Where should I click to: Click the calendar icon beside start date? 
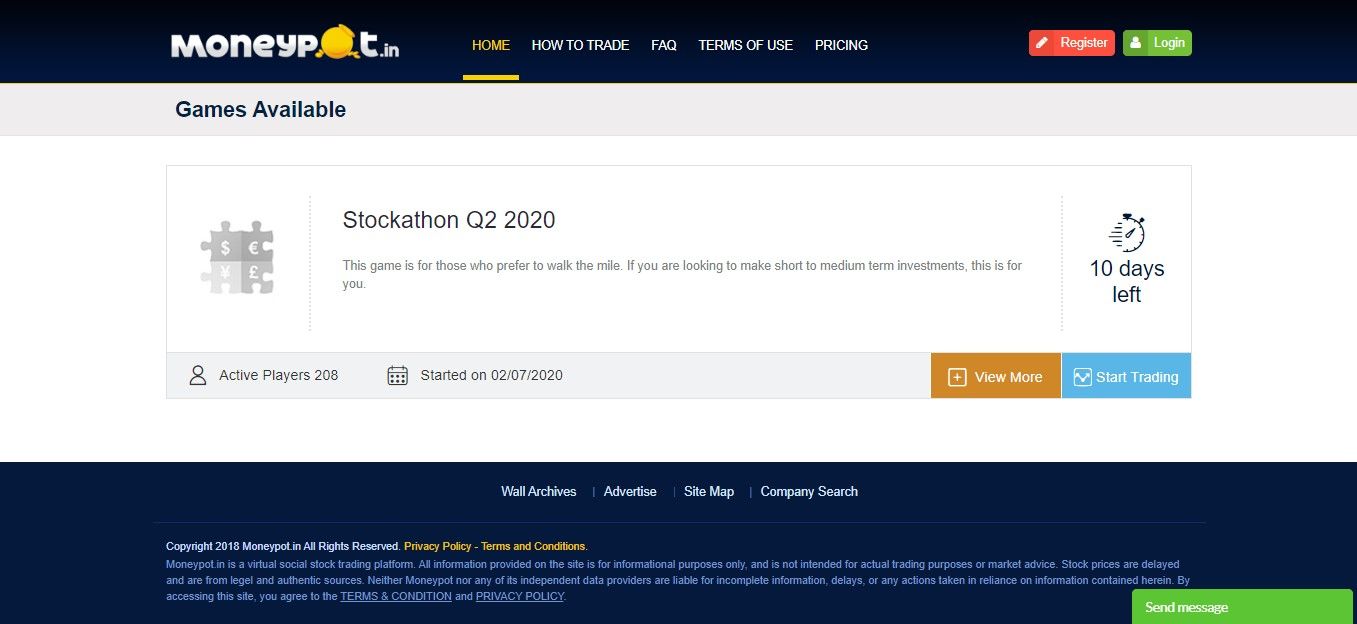[397, 376]
